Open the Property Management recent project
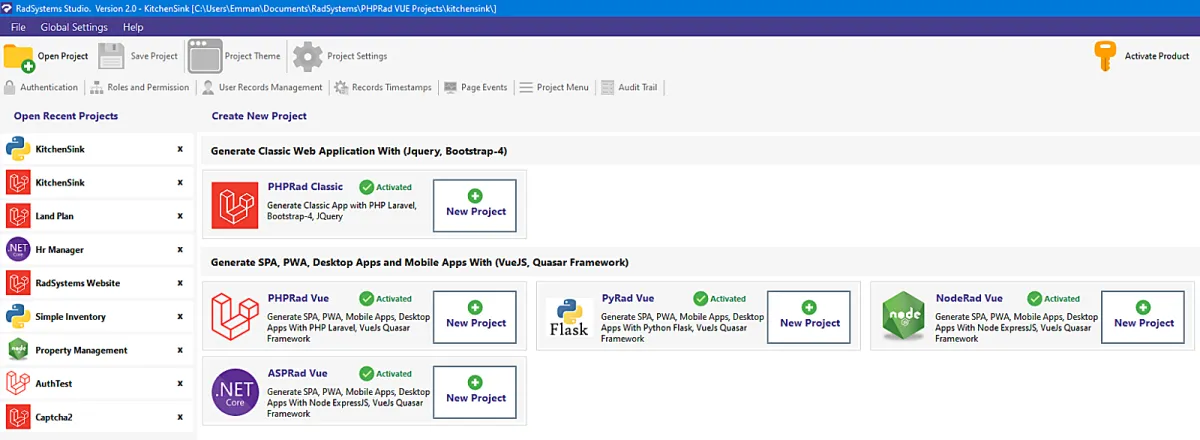 point(80,351)
